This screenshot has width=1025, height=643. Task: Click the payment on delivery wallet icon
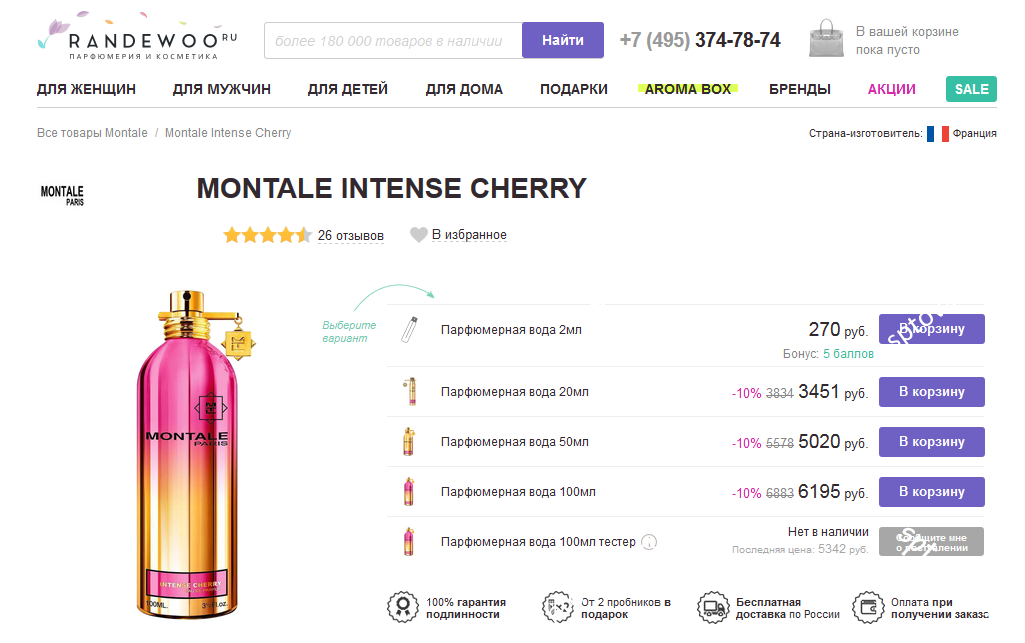[868, 608]
